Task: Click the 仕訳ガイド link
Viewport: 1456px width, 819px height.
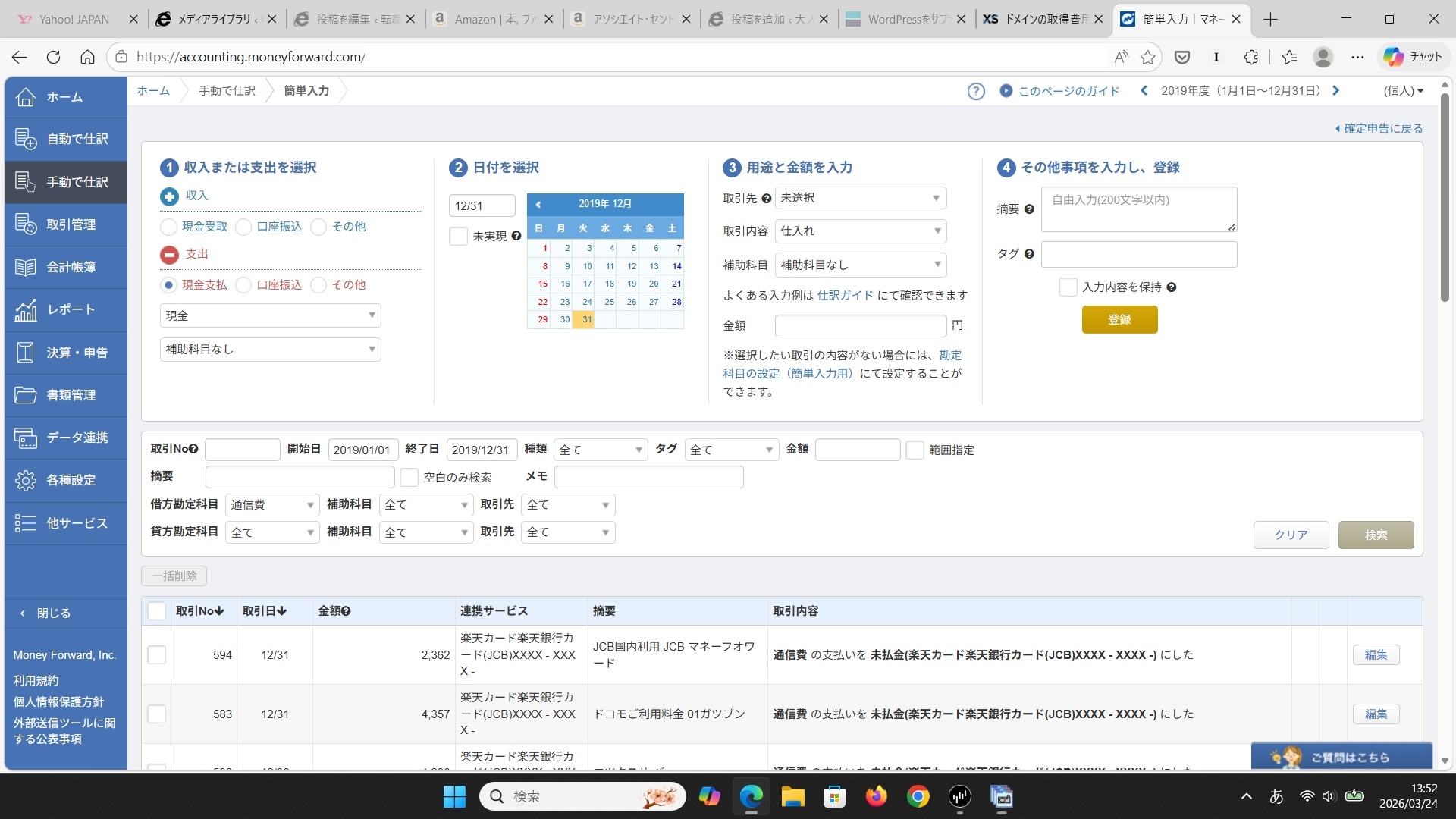Action: point(845,295)
